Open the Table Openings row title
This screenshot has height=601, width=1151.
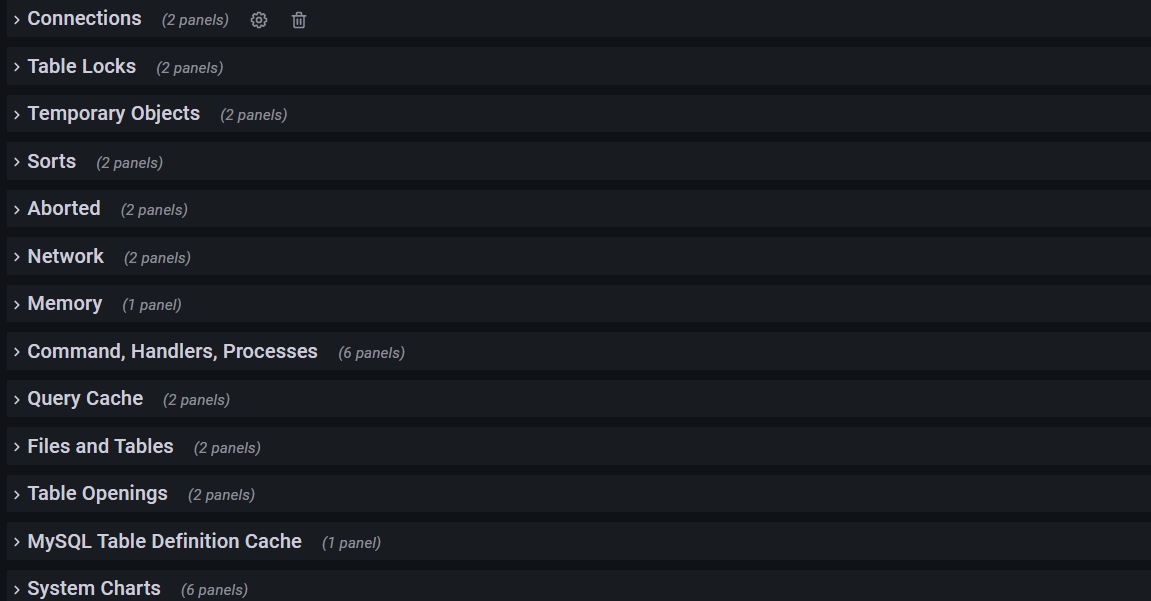tap(97, 494)
